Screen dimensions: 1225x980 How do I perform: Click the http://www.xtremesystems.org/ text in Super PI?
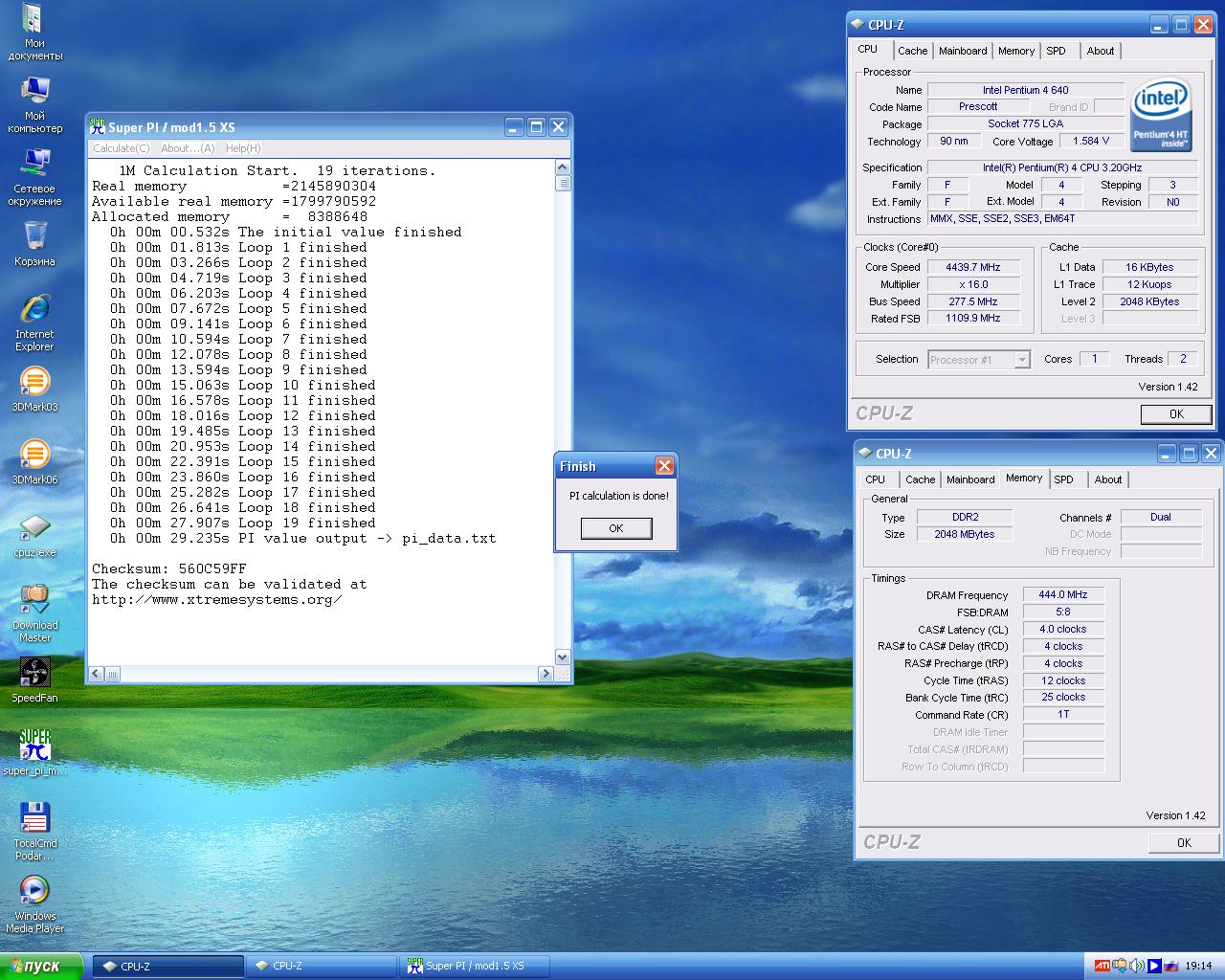pos(216,599)
